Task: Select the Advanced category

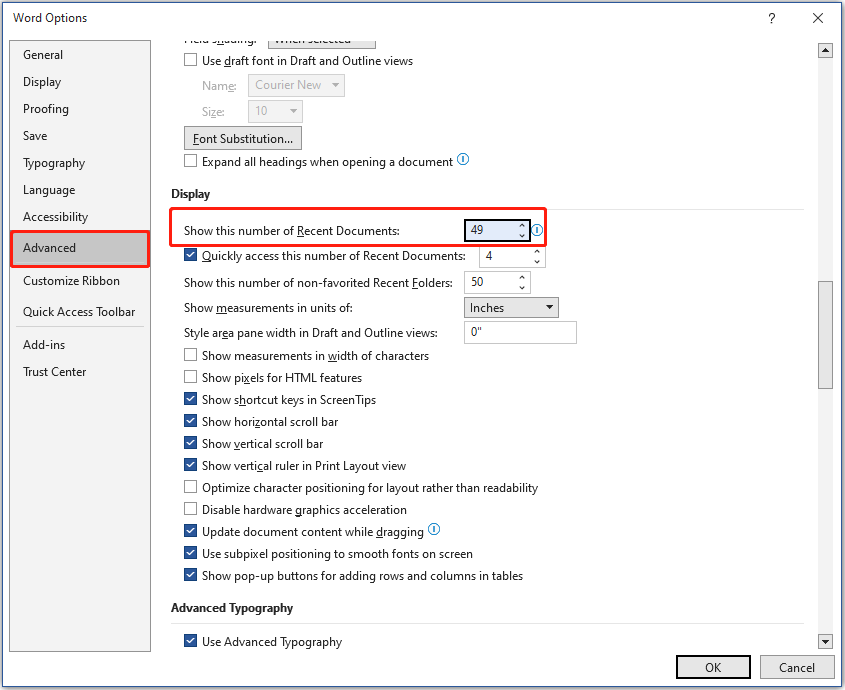Action: (x=80, y=248)
